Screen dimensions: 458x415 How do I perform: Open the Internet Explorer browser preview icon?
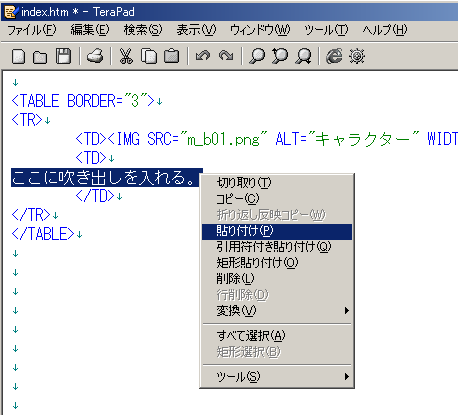(x=334, y=56)
